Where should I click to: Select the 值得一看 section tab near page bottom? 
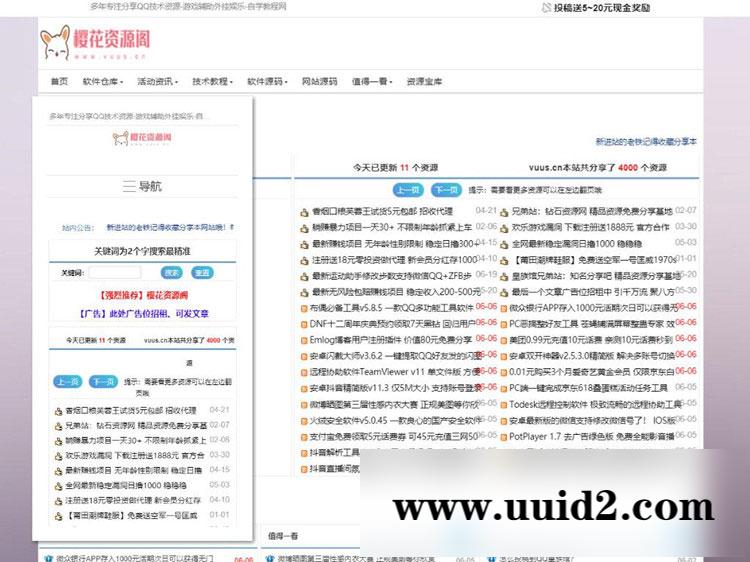[283, 536]
